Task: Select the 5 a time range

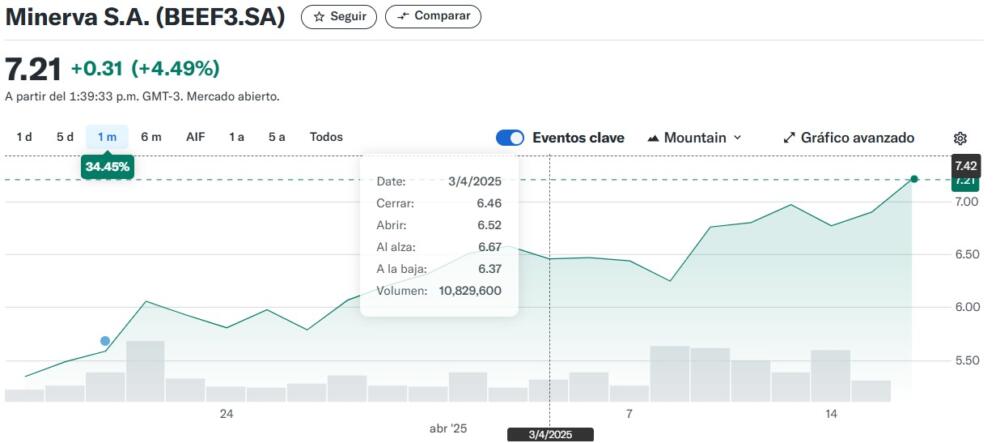Action: (x=277, y=137)
